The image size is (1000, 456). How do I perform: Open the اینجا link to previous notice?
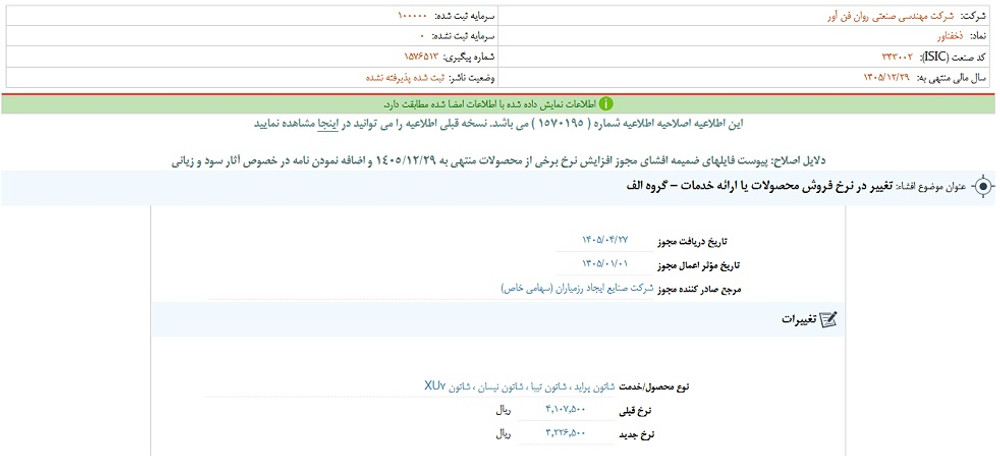[330, 124]
